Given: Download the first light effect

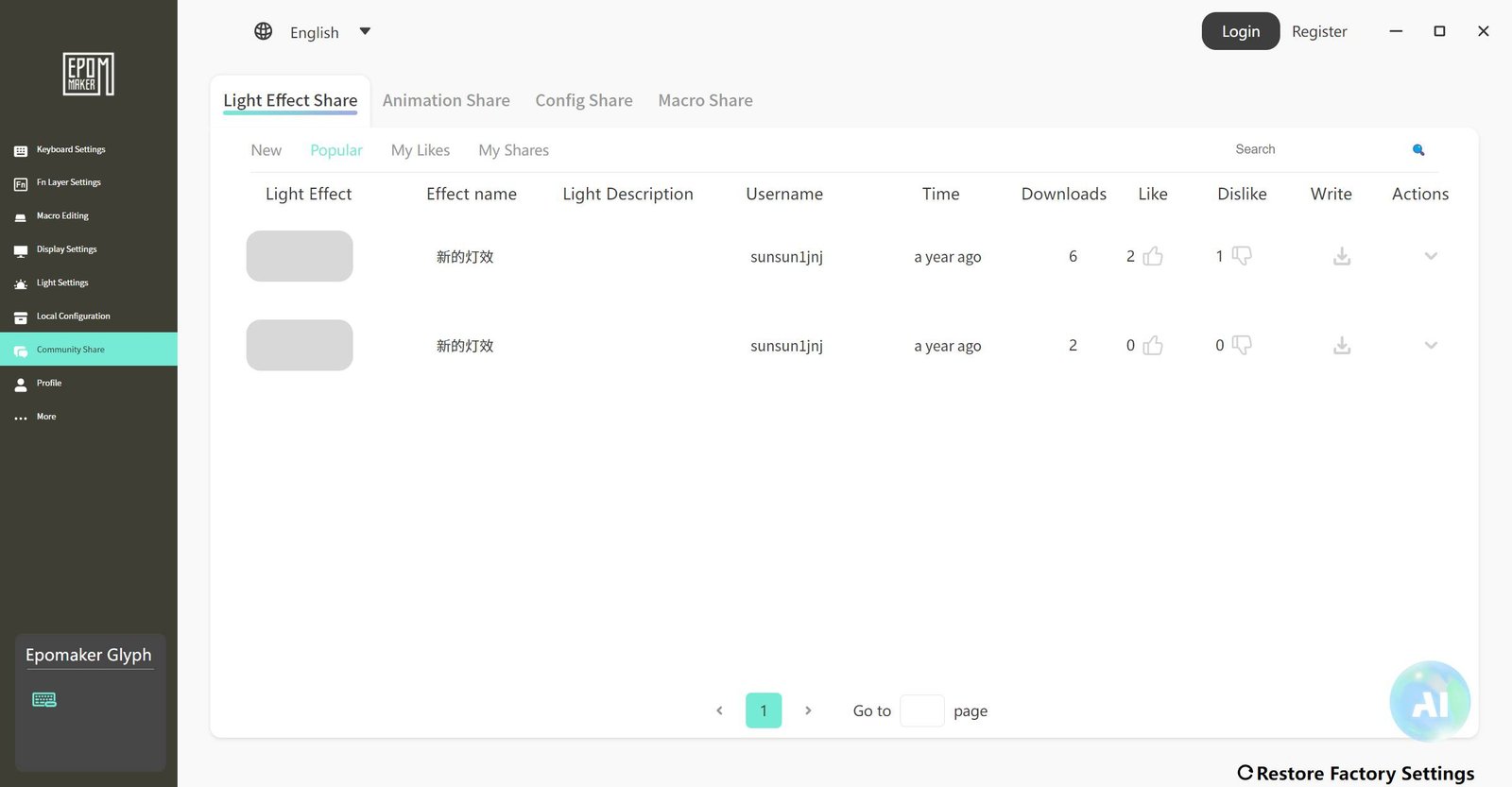Looking at the screenshot, I should coord(1342,256).
